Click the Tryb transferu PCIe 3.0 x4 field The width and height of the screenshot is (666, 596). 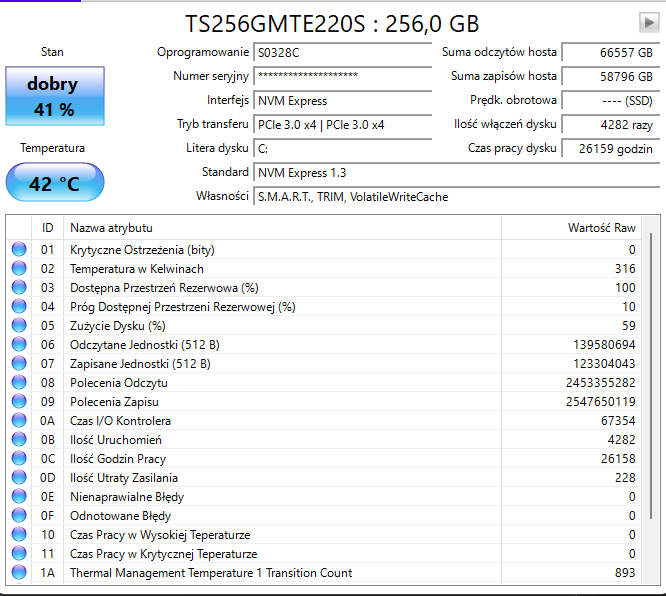click(342, 125)
